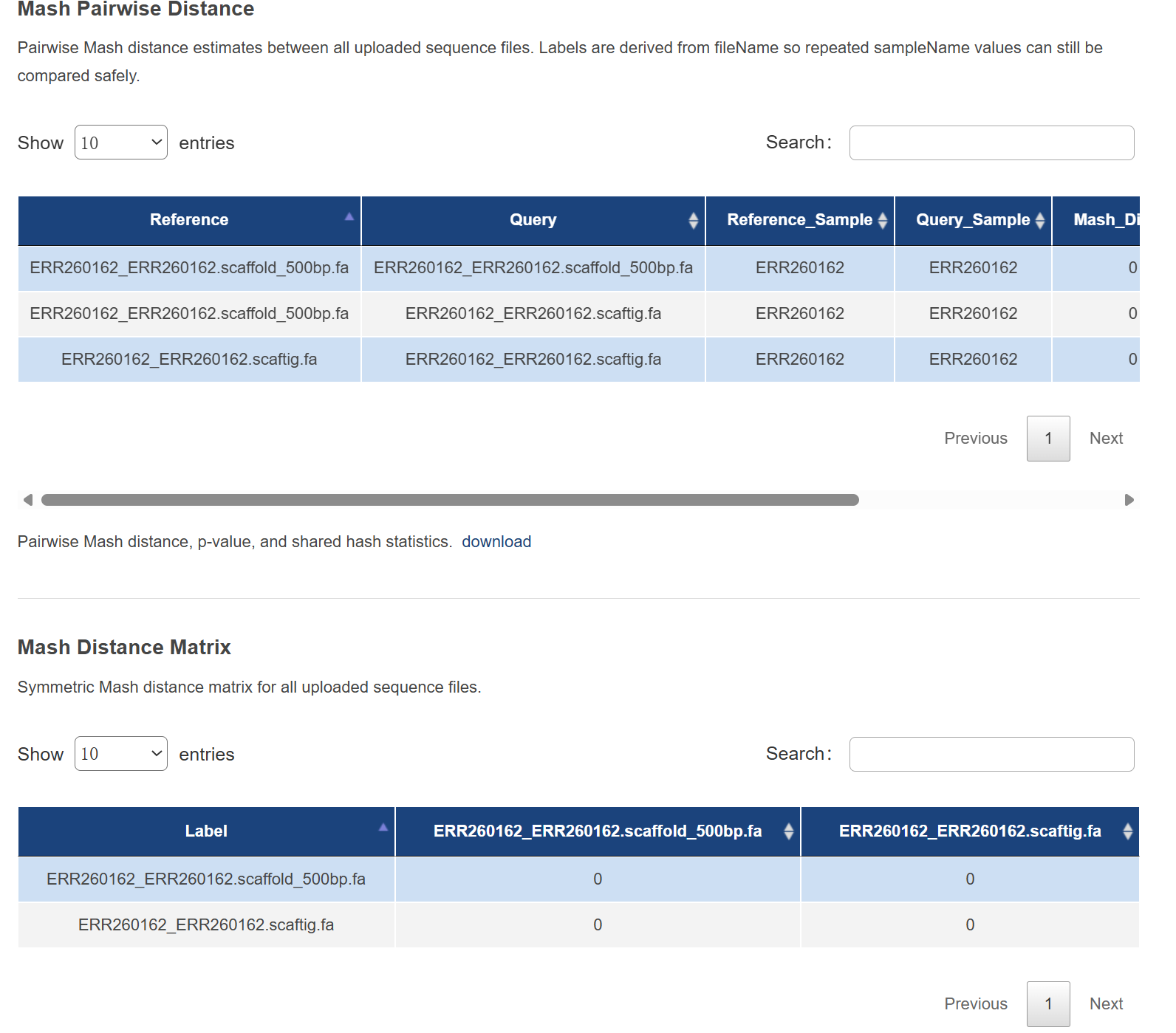Click Matrix row label scaffold_500bp.fa
This screenshot has height=1033, width=1176.
(x=206, y=879)
